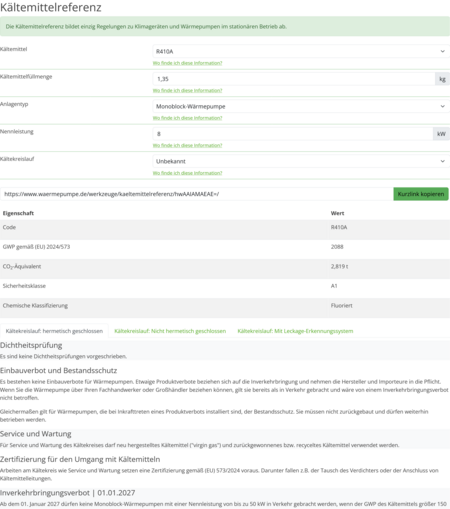Image resolution: width=450 pixels, height=509 pixels.
Task: Click the Code value R410A in table
Action: pos(339,227)
